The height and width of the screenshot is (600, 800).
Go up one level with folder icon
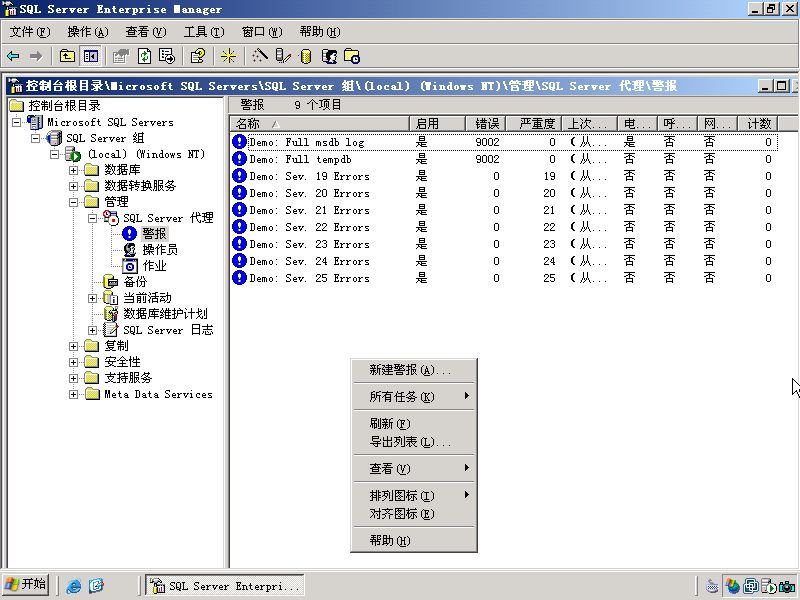tap(67, 56)
